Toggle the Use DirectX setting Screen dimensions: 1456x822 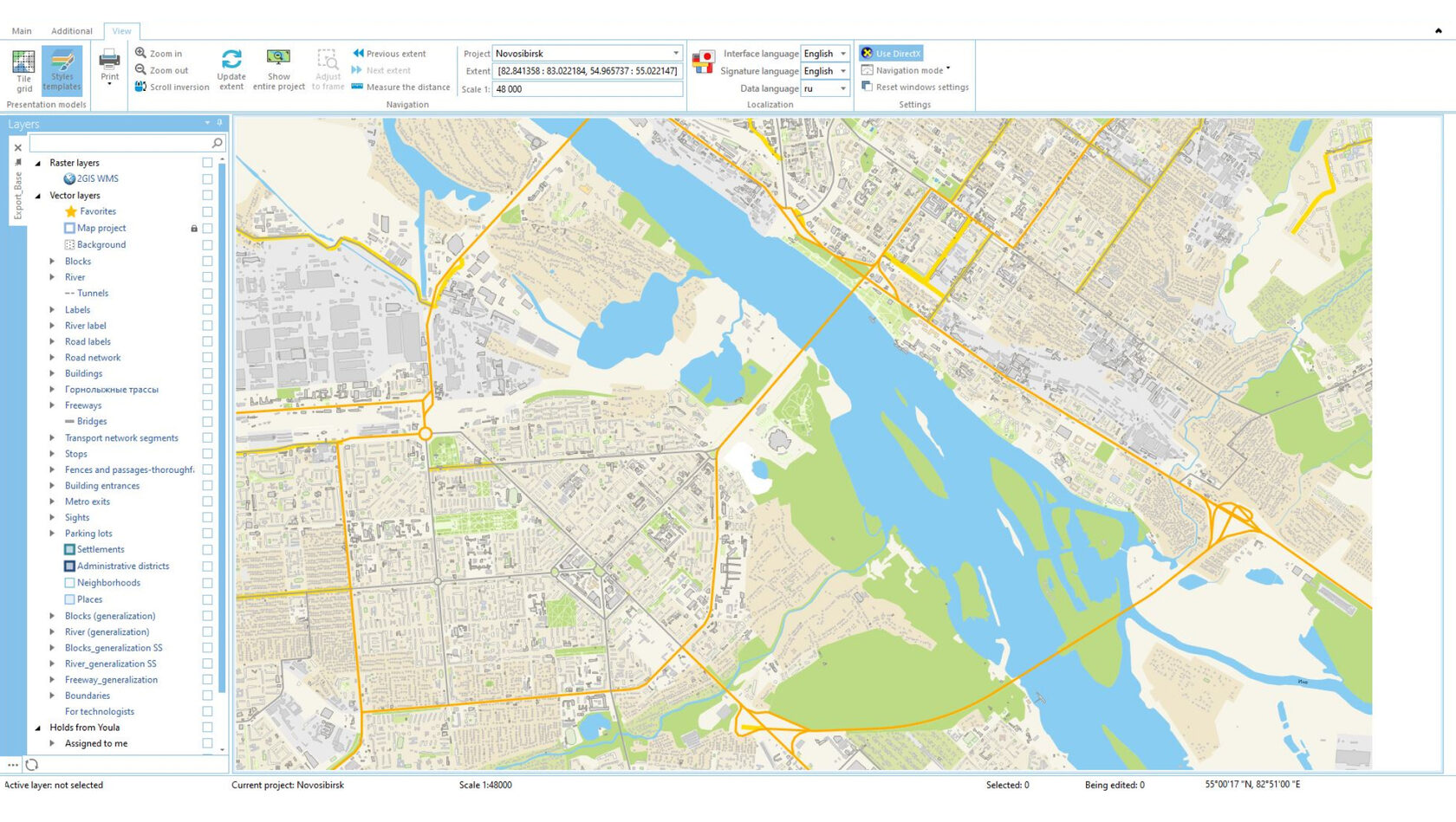(890, 53)
